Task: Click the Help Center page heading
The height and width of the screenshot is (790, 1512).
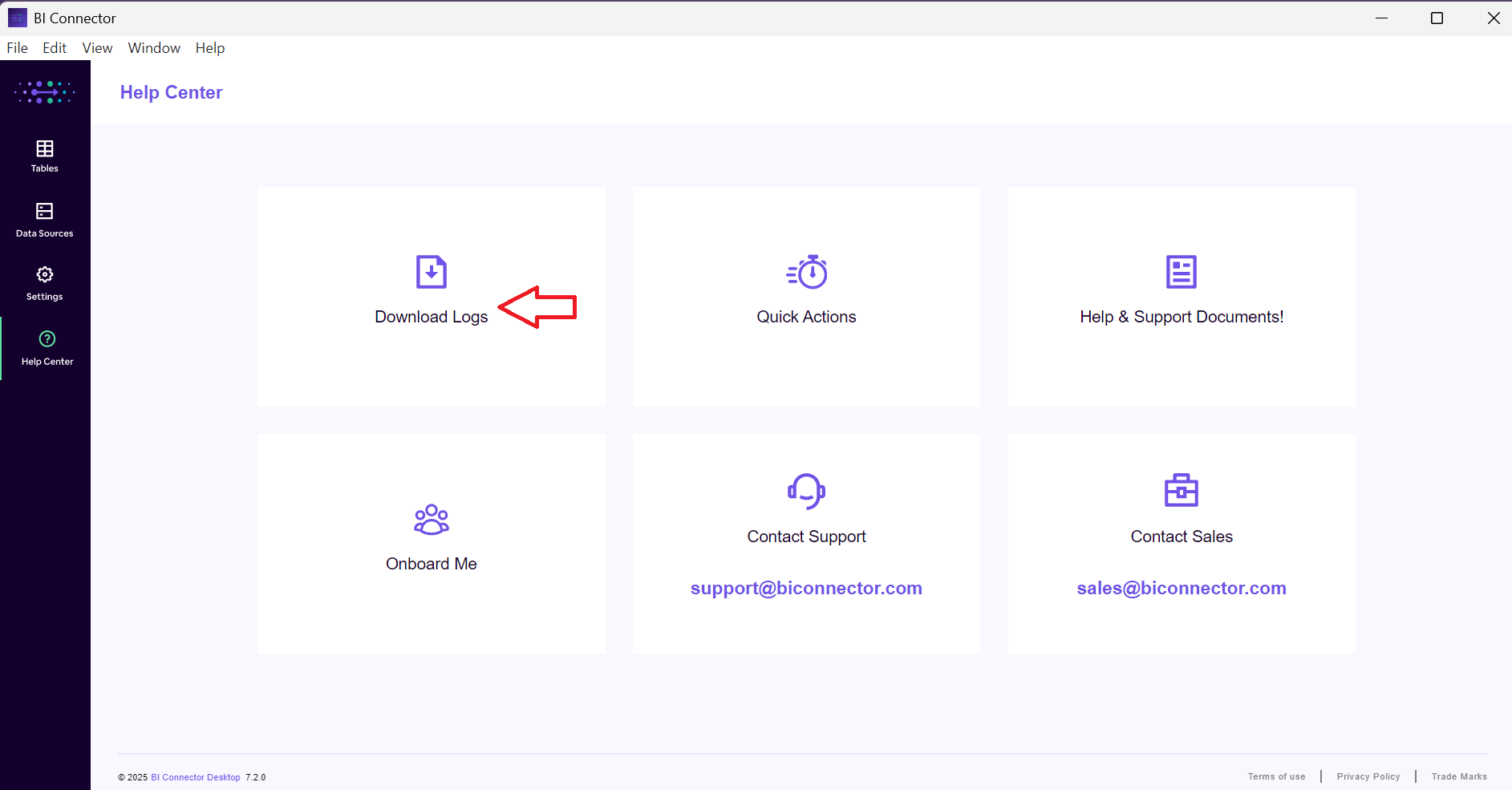Action: tap(172, 93)
